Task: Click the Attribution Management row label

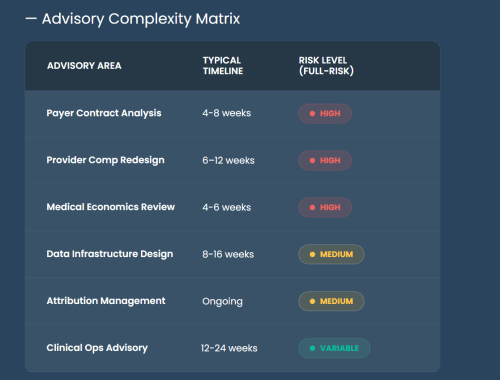Action: (x=106, y=301)
